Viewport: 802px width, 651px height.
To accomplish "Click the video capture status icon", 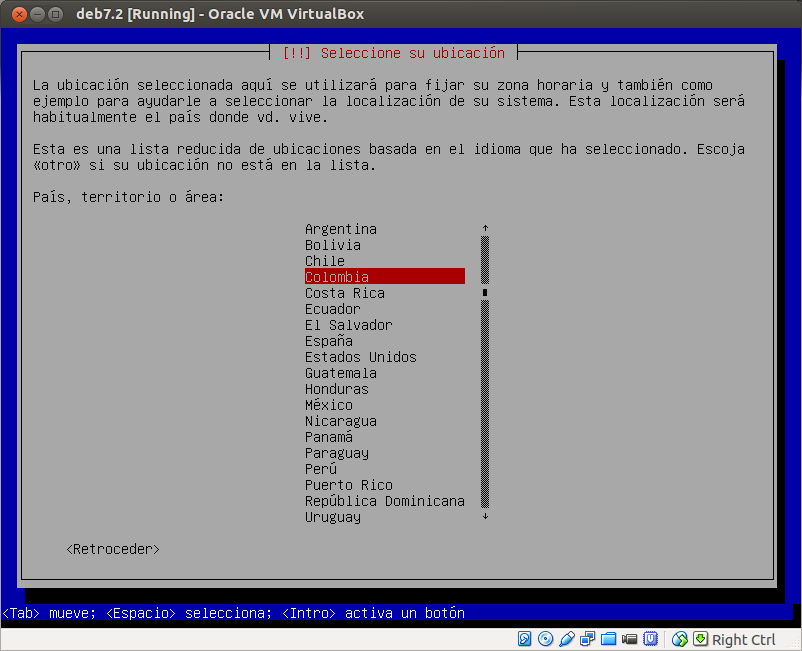I will pos(630,639).
